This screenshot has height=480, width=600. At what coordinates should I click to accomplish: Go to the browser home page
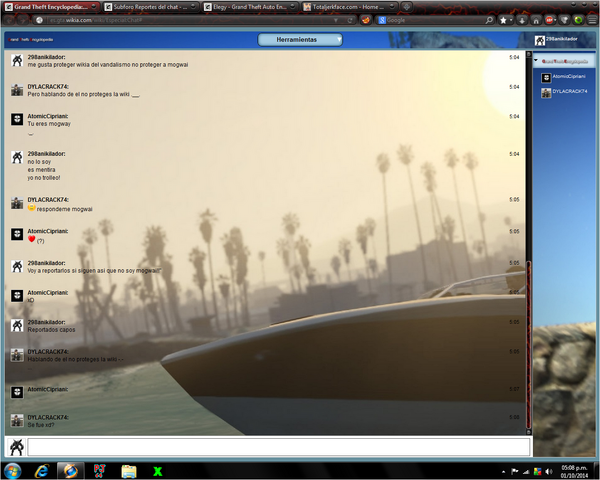[x=536, y=20]
